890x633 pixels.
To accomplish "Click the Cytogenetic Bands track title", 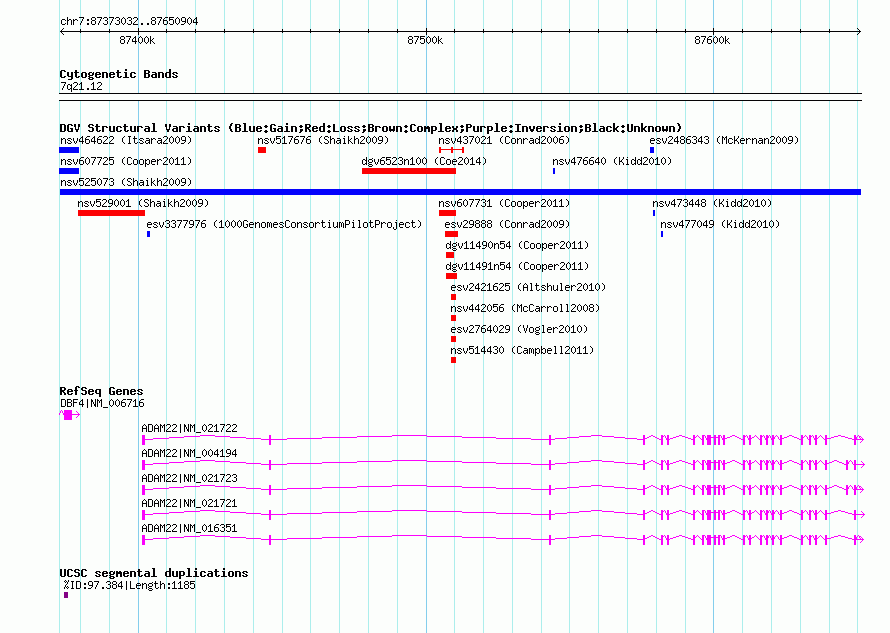I will click(119, 74).
